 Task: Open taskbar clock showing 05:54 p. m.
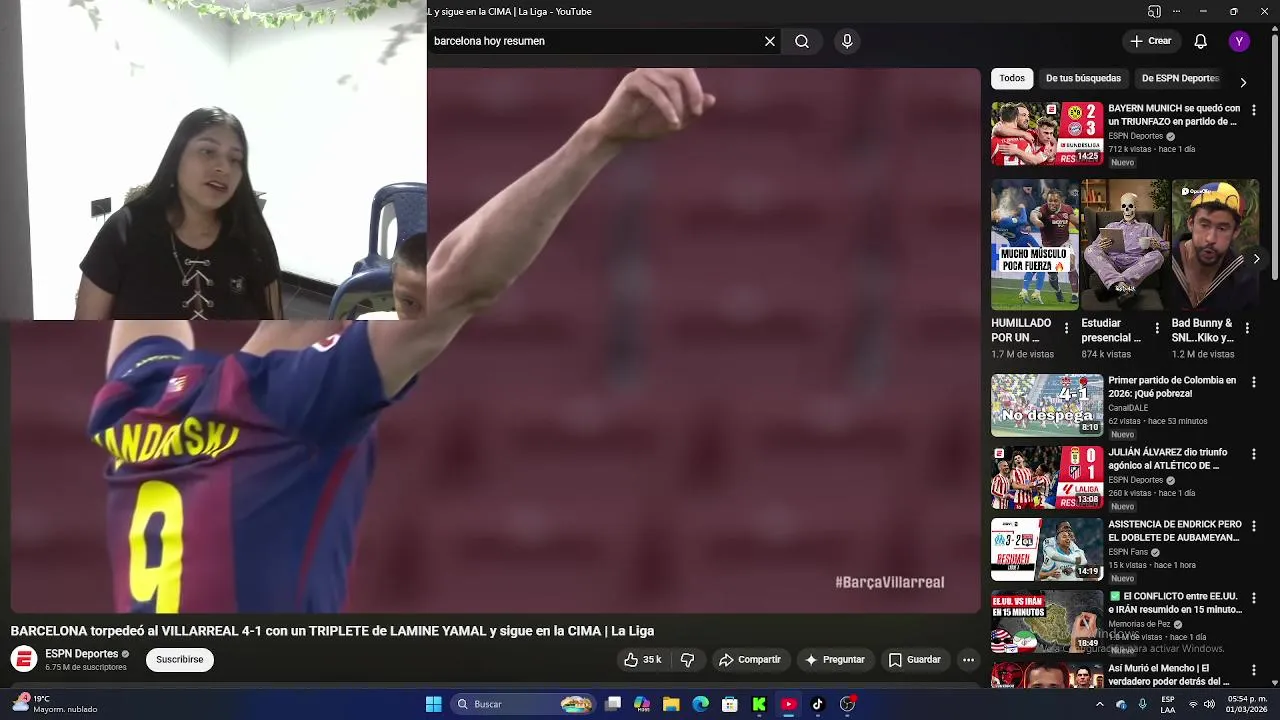coord(1246,704)
